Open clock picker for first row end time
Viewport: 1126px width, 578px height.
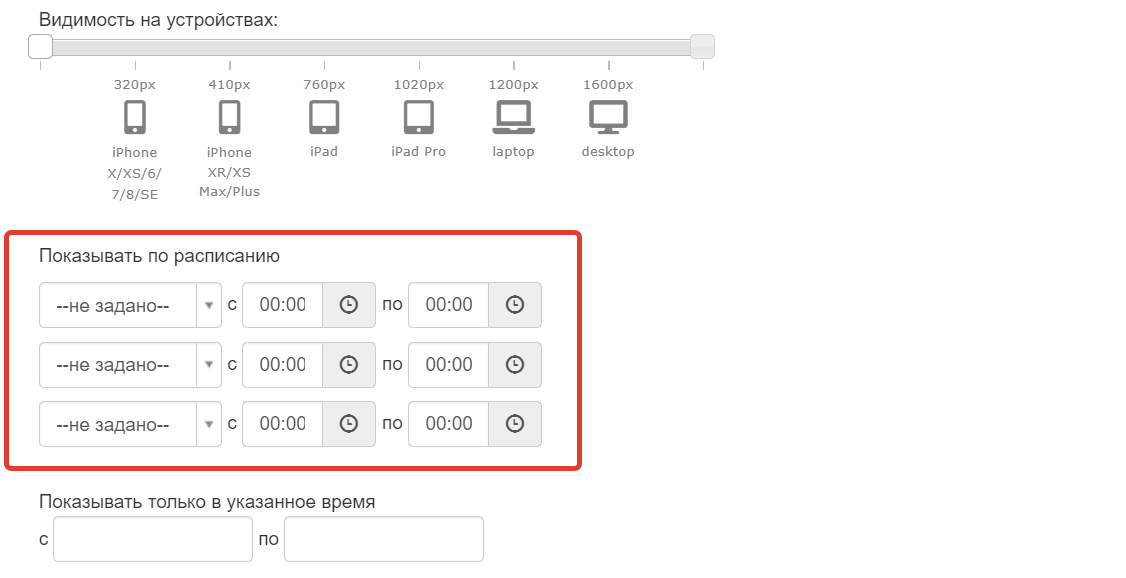click(x=515, y=305)
